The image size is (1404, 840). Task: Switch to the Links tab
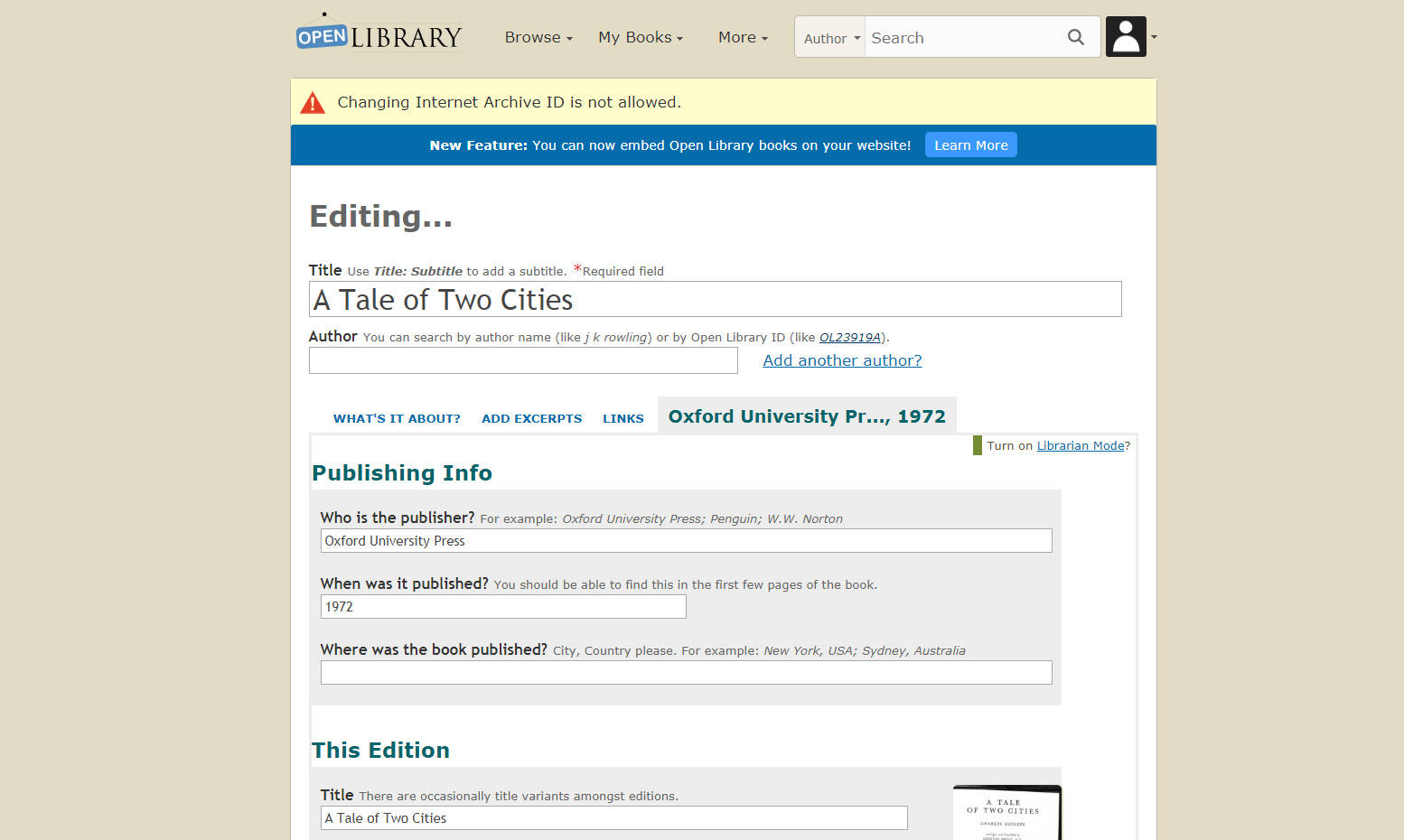(623, 418)
